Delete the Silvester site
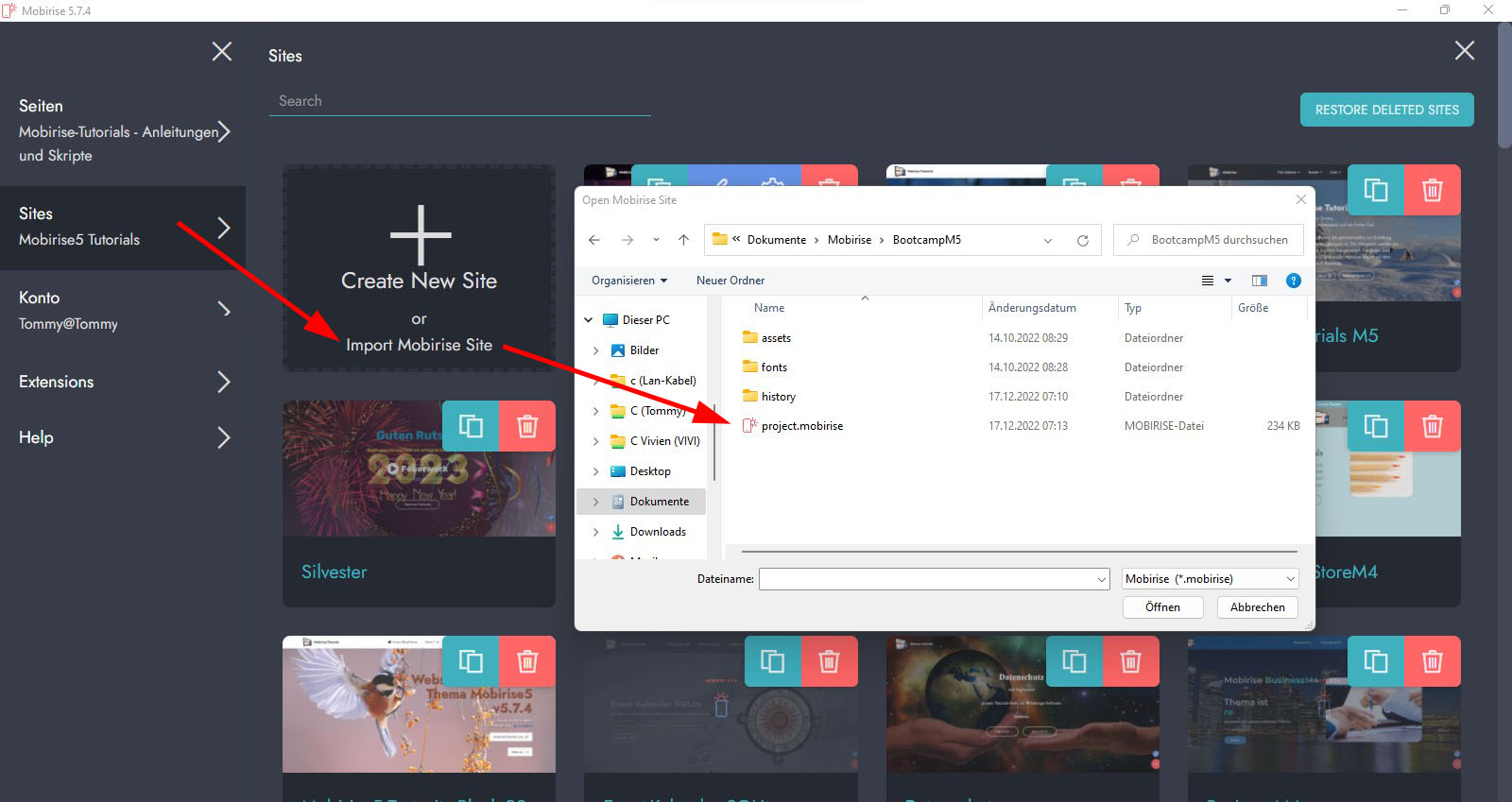The height and width of the screenshot is (802, 1512). click(527, 426)
